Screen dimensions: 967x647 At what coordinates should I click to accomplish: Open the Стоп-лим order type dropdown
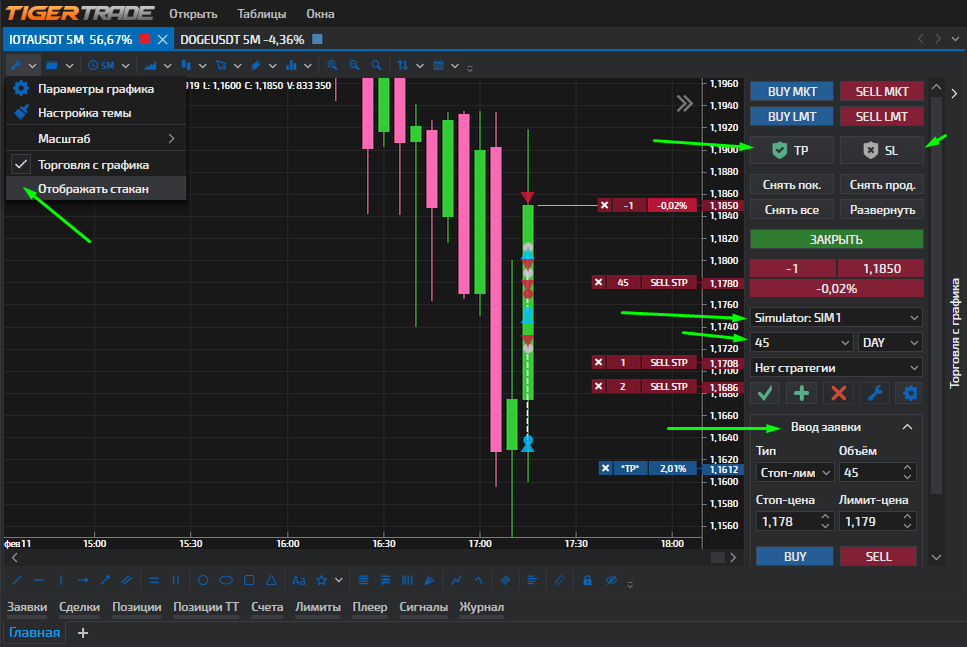point(794,472)
